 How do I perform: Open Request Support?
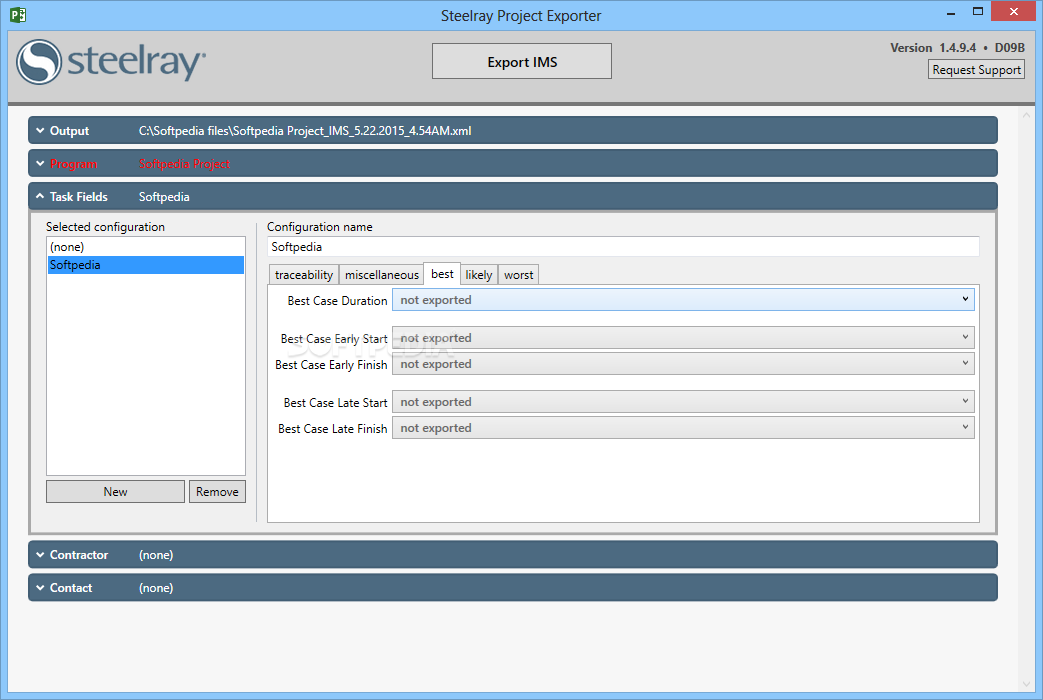[976, 70]
